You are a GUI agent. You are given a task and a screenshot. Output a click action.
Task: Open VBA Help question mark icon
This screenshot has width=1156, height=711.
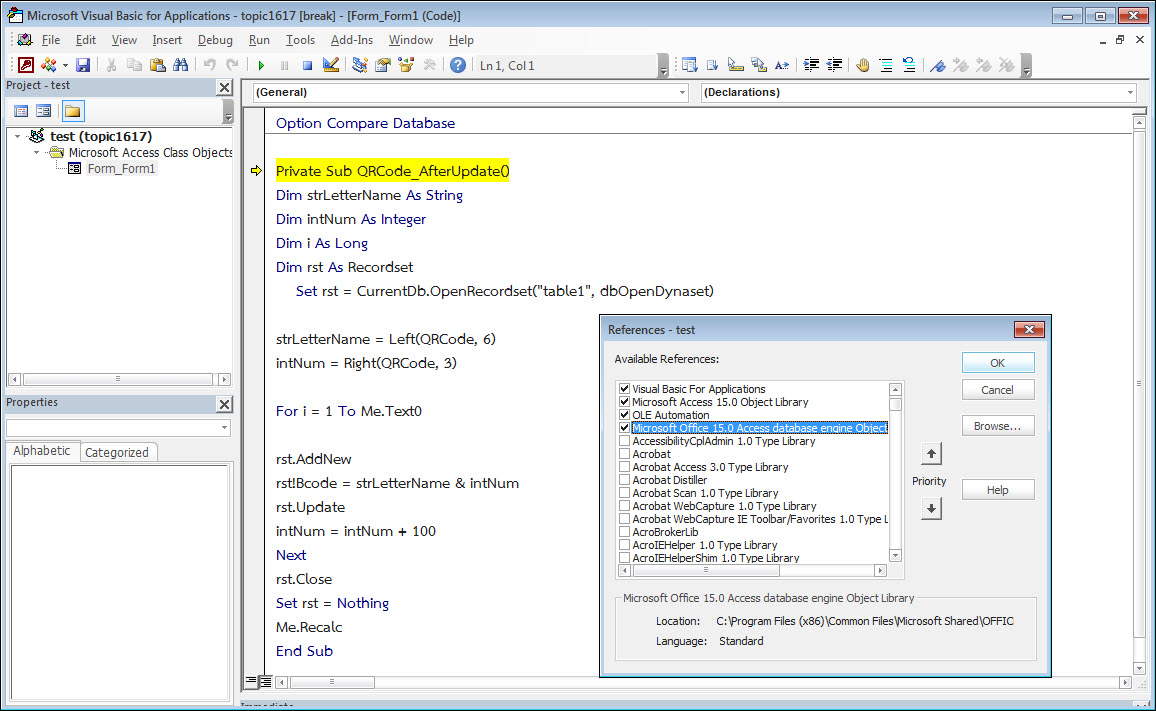[x=458, y=65]
